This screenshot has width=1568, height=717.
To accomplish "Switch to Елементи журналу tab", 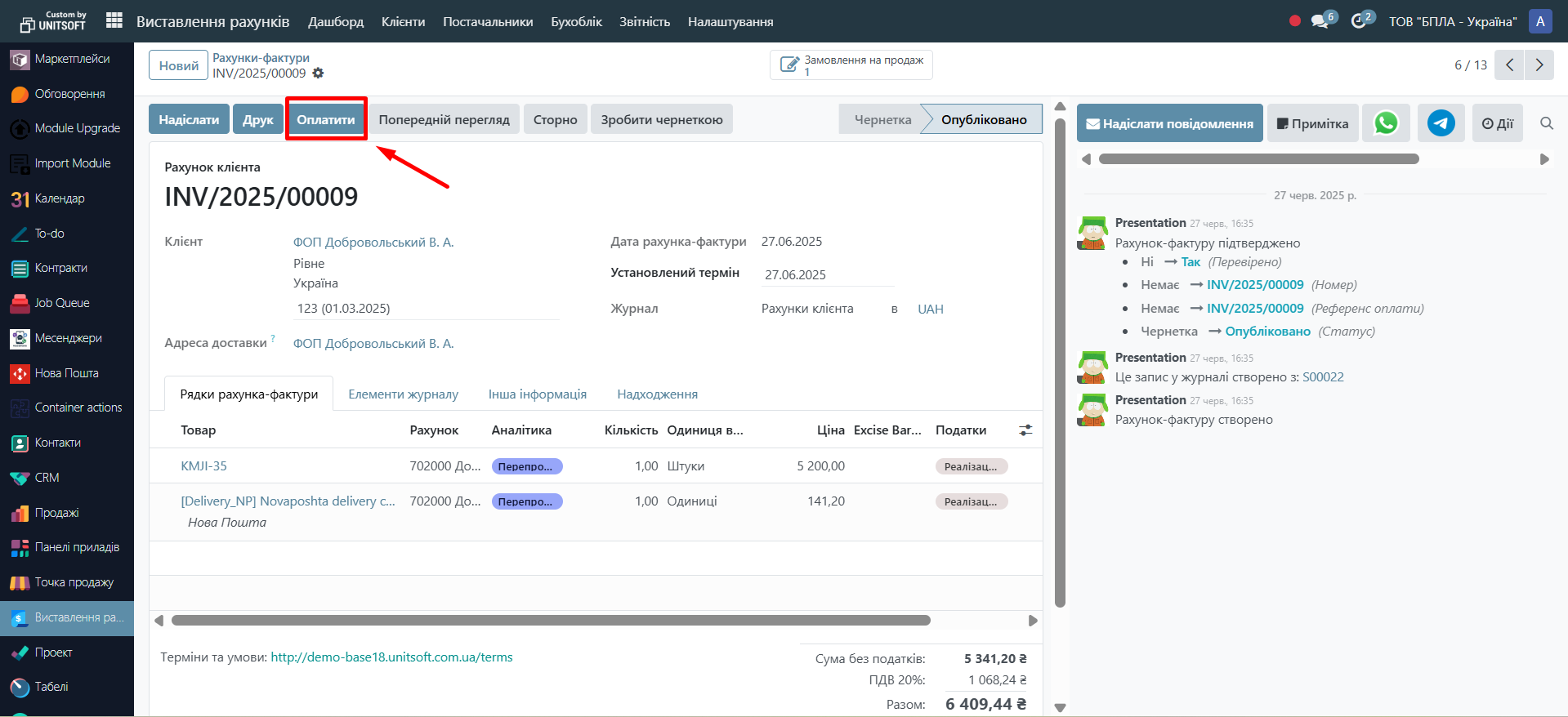I will (403, 394).
